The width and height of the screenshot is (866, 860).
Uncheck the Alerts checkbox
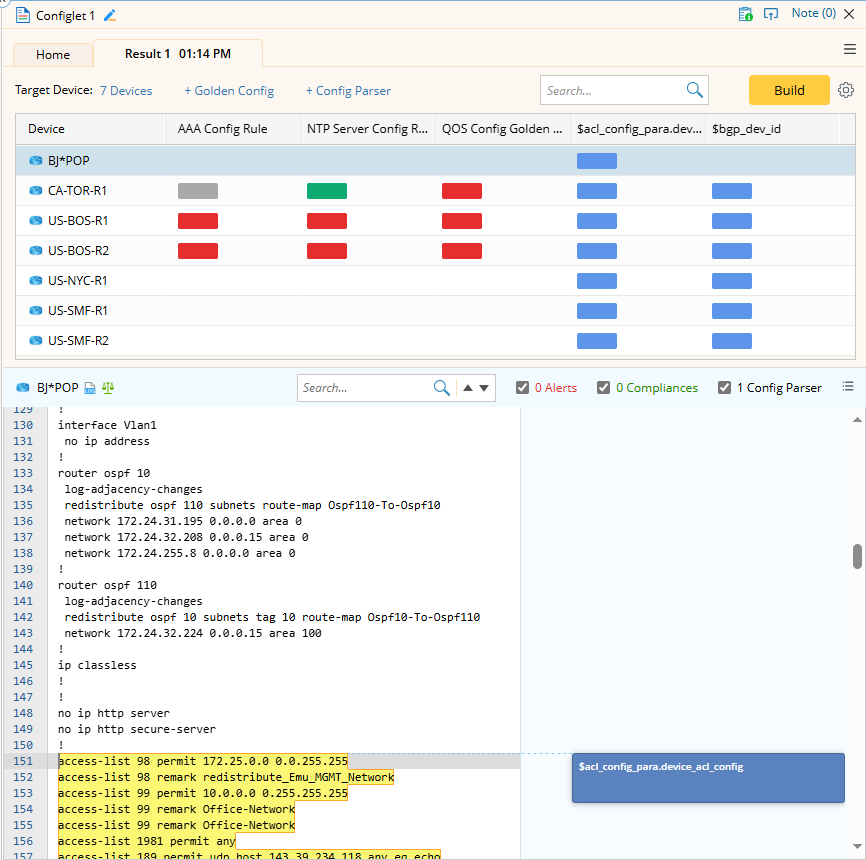coord(523,388)
